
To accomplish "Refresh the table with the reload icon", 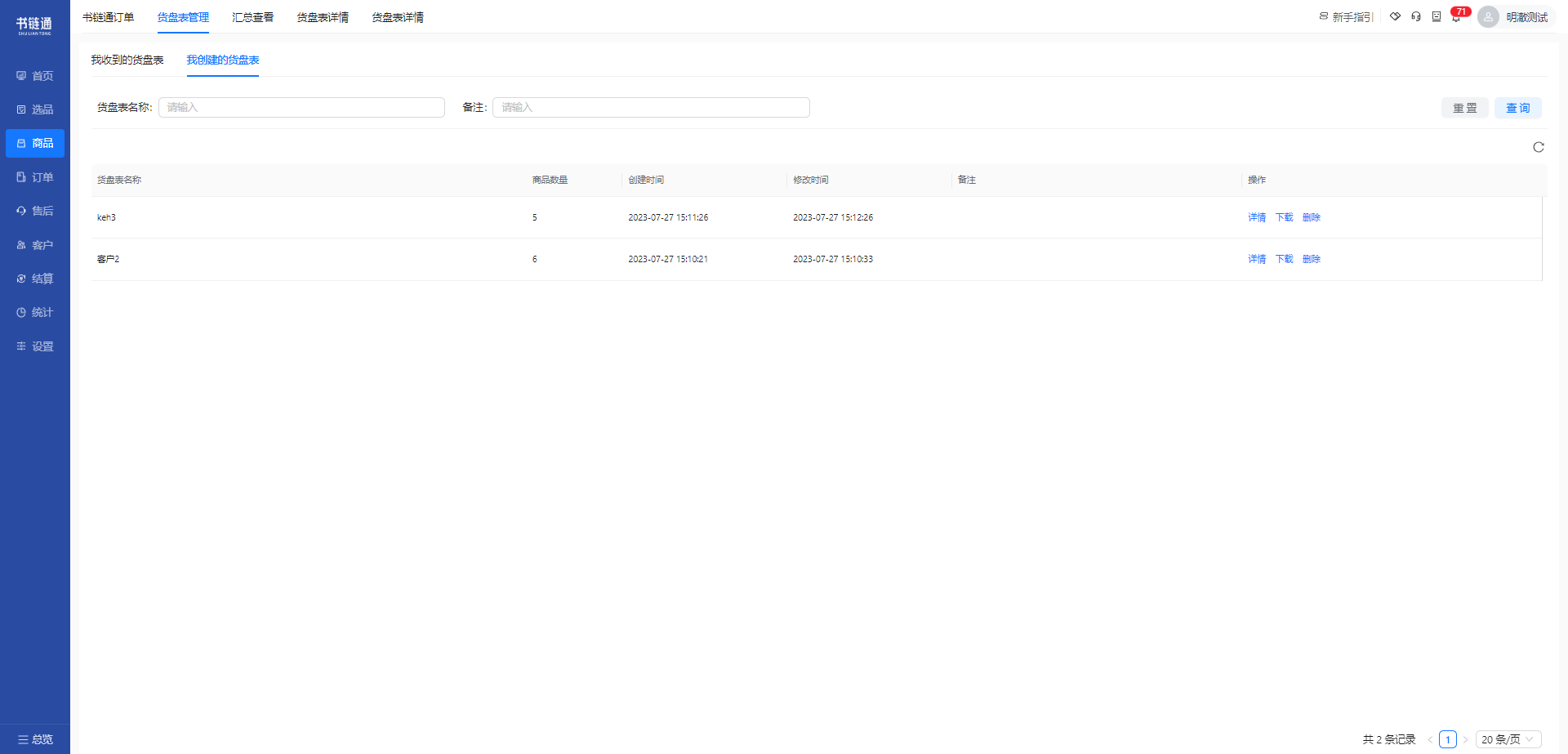I will point(1539,147).
